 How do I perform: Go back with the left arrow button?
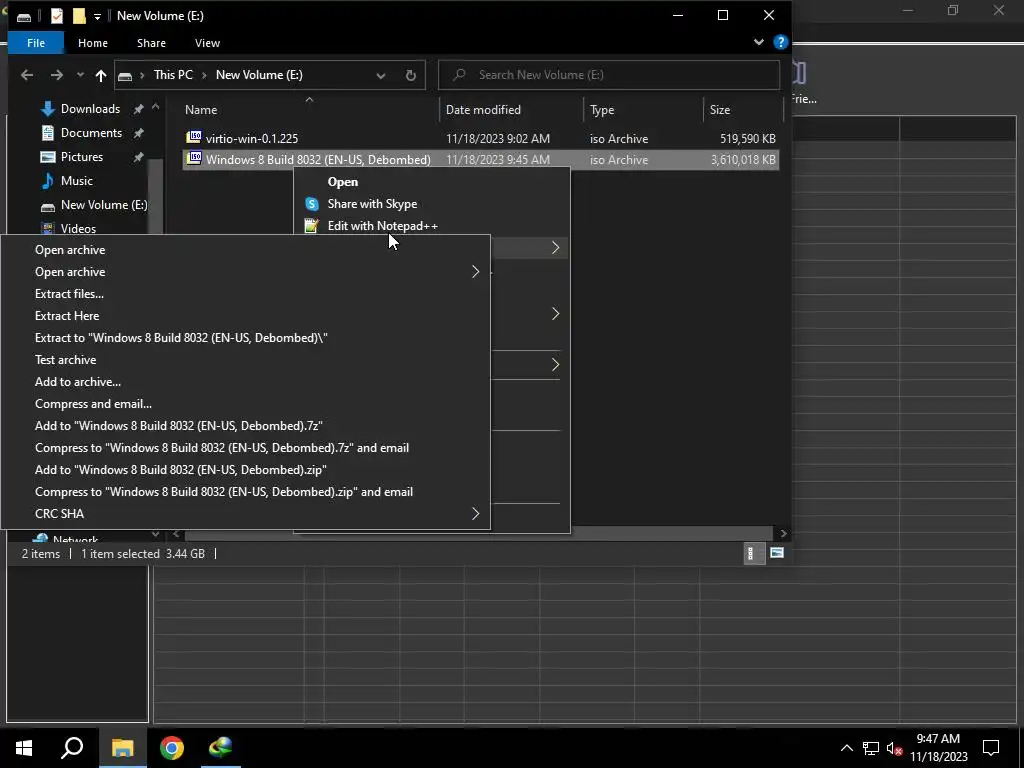pos(27,75)
